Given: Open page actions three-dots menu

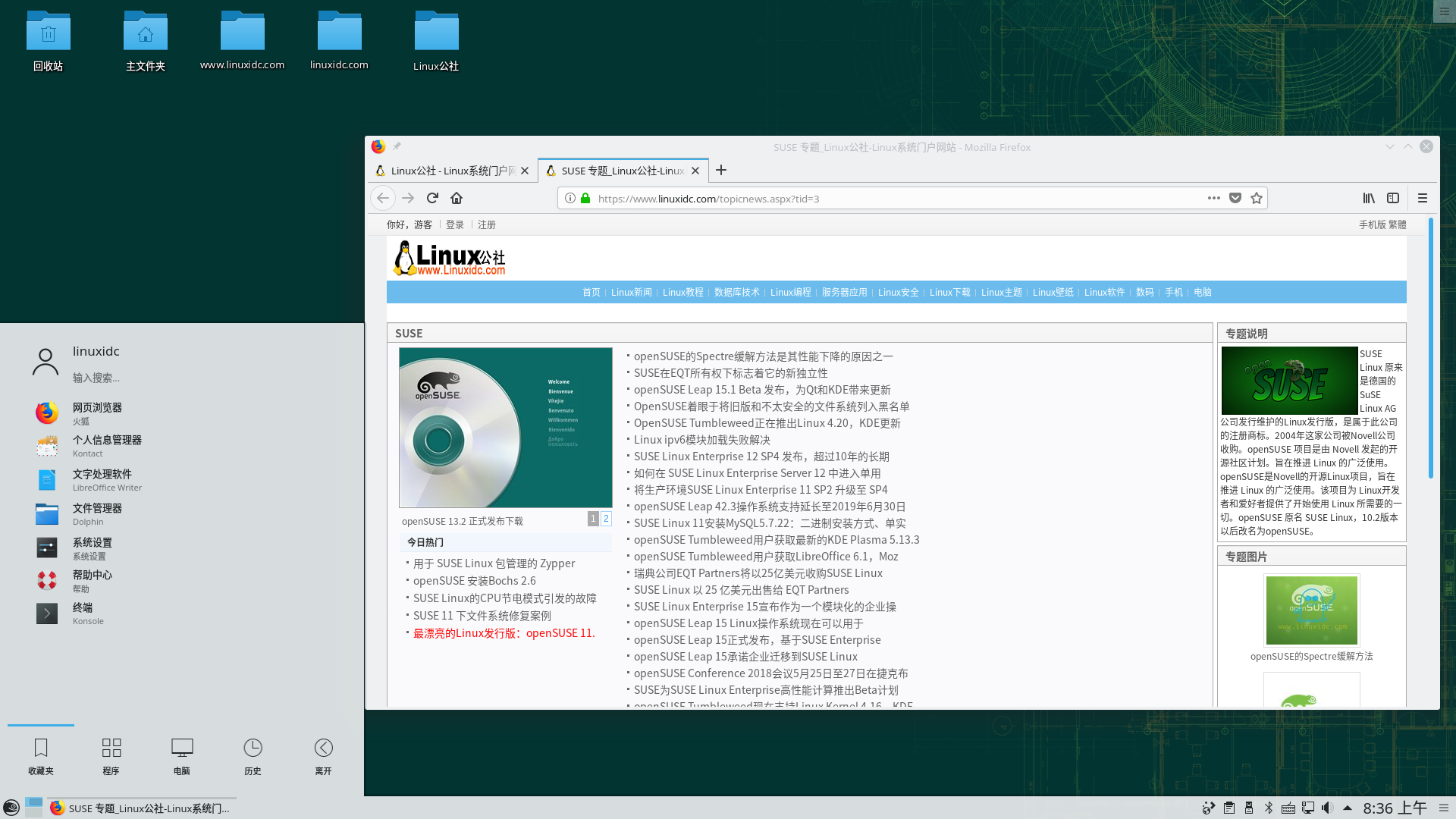Looking at the screenshot, I should point(1214,198).
